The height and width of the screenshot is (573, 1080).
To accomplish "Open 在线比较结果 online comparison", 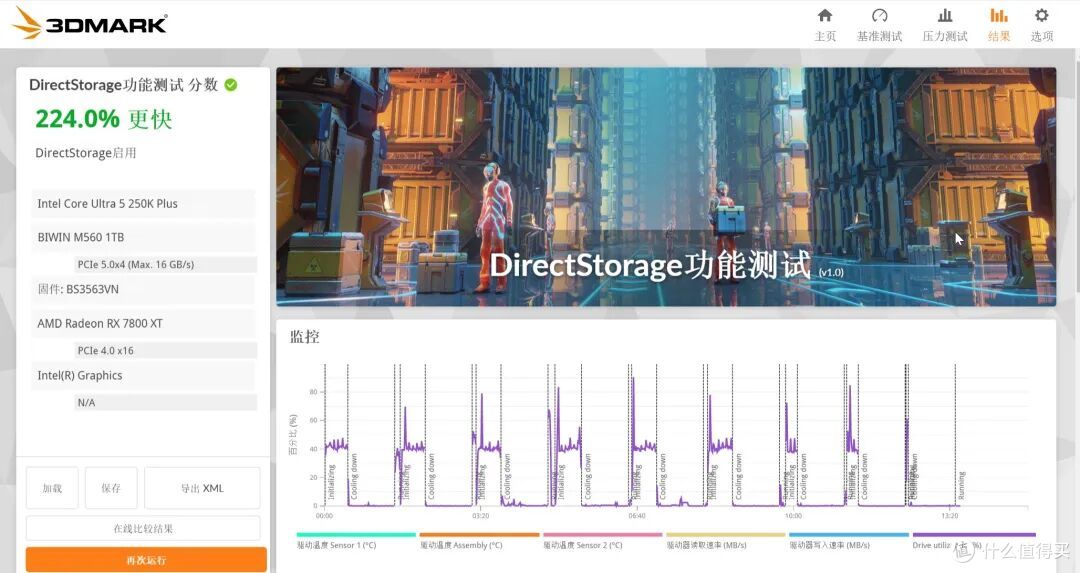I will [x=143, y=528].
